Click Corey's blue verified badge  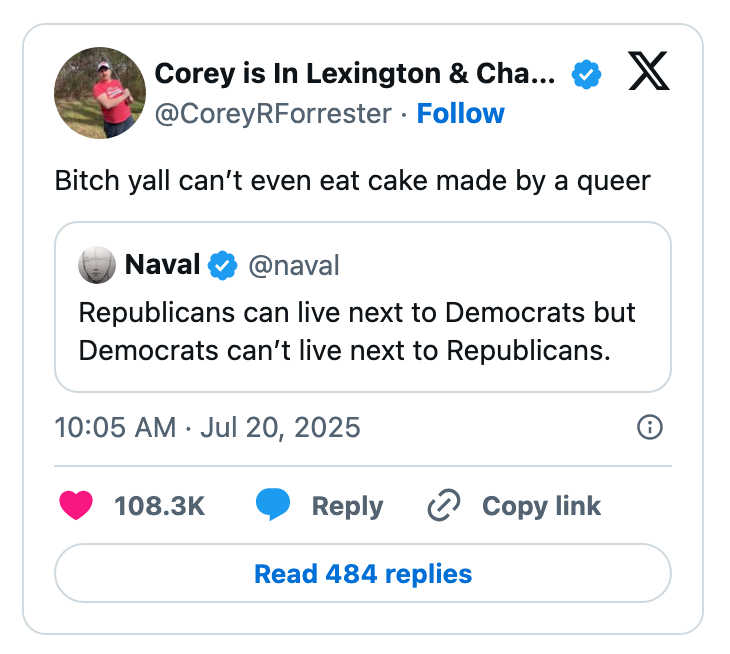tap(586, 74)
